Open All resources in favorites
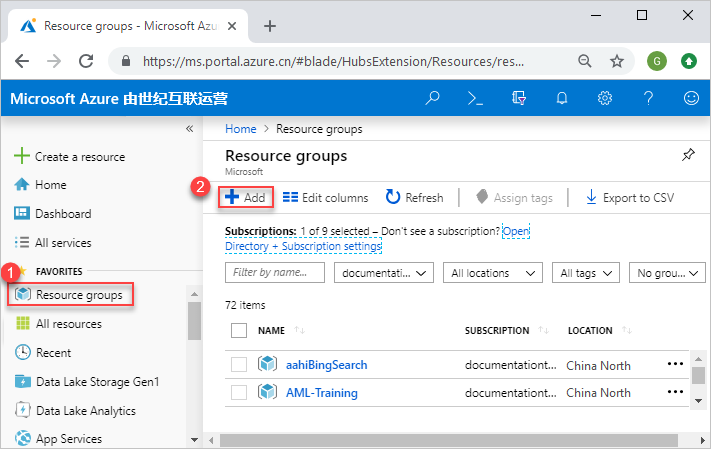Viewport: 711px width, 449px height. click(58, 324)
